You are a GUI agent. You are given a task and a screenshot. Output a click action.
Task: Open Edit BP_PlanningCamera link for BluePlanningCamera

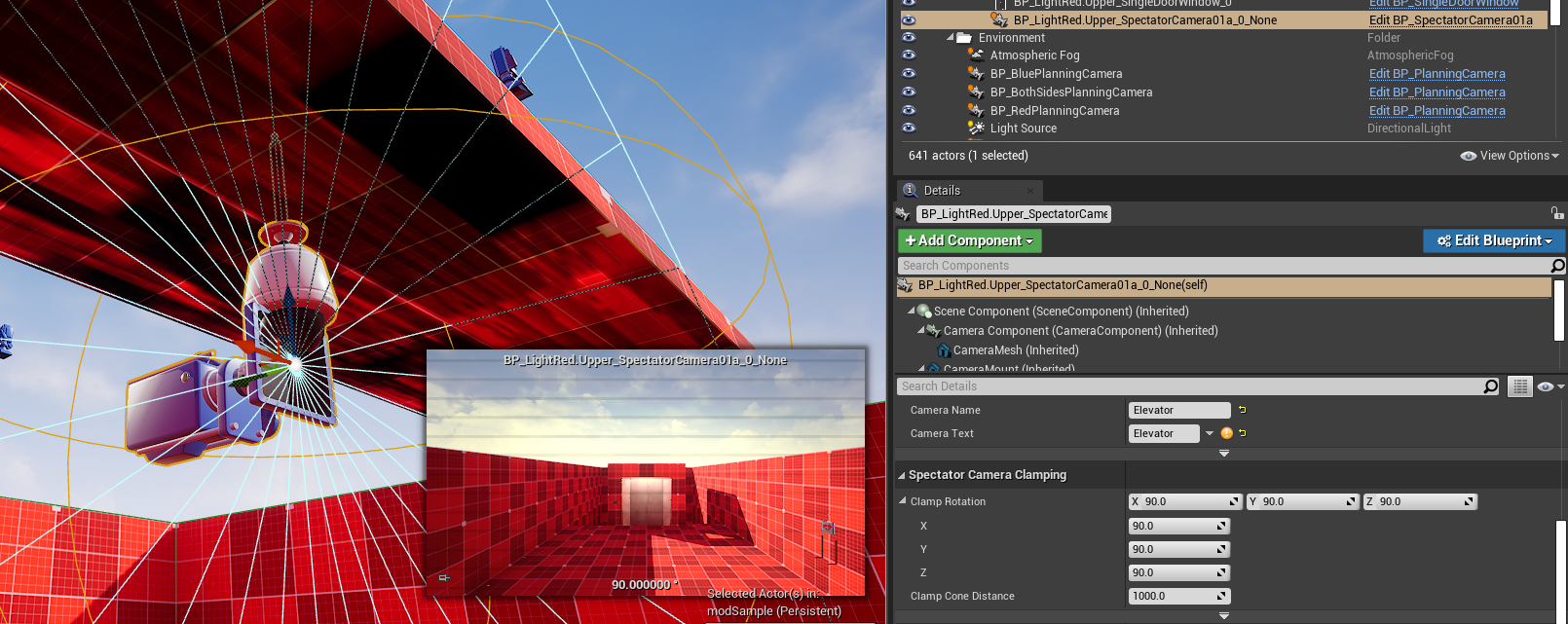pyautogui.click(x=1437, y=74)
